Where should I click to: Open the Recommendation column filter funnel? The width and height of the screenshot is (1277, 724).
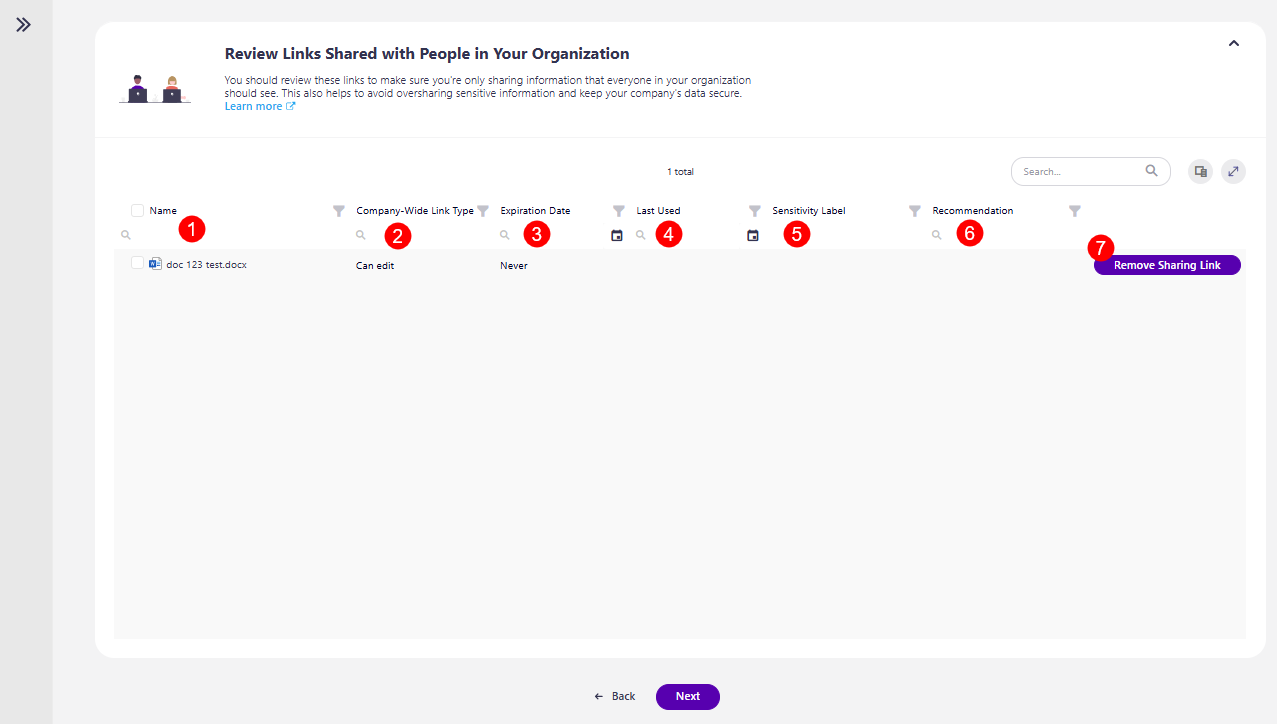[1074, 211]
